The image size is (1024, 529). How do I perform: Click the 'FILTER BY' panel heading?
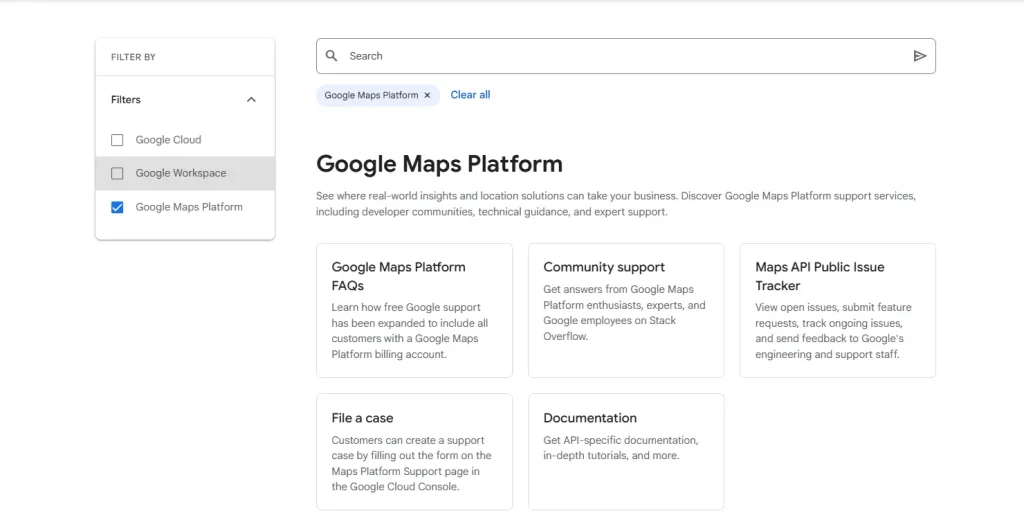click(133, 57)
